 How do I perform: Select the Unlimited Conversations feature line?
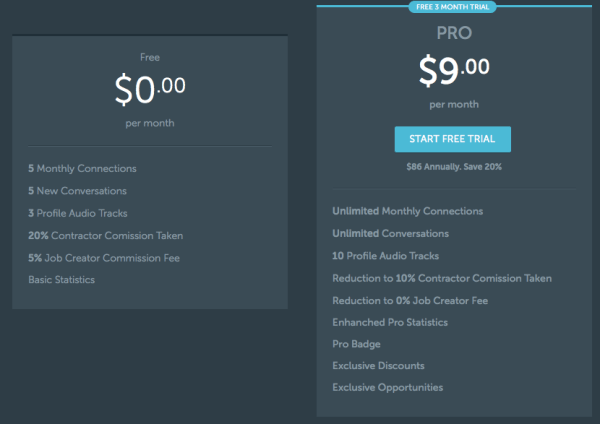390,233
